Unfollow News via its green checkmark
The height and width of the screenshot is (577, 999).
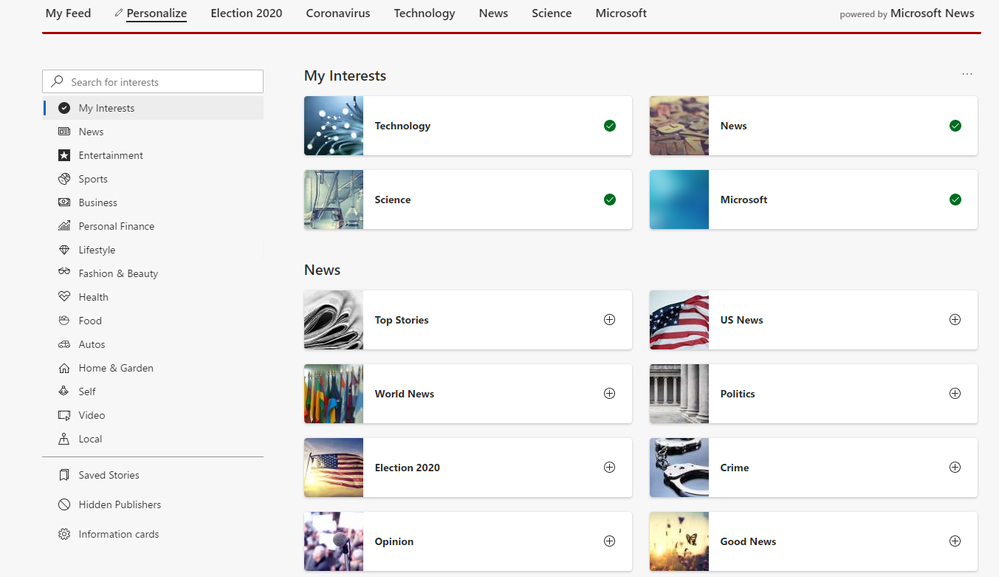coord(955,126)
